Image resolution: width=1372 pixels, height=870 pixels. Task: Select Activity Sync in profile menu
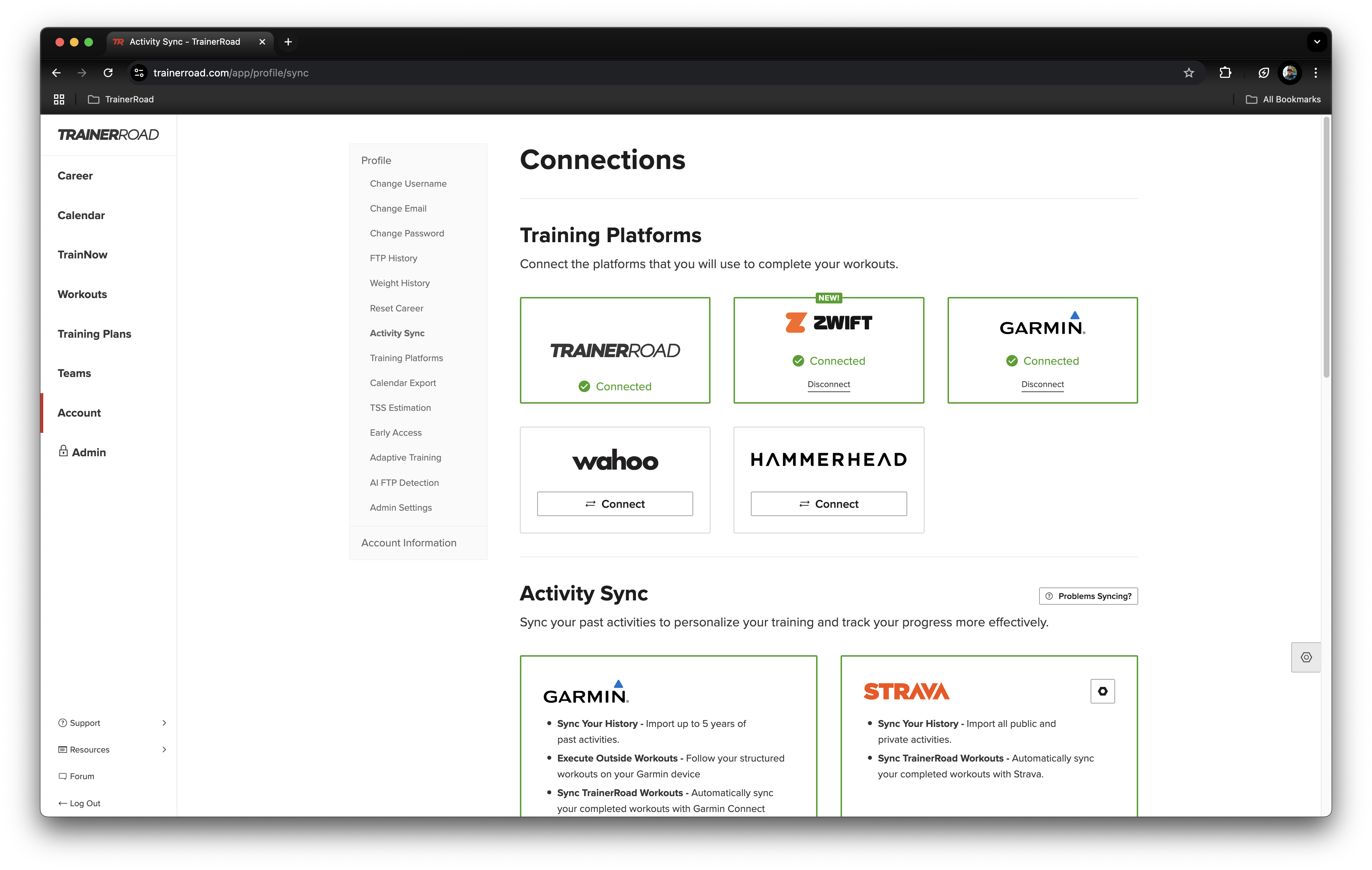[x=397, y=333]
